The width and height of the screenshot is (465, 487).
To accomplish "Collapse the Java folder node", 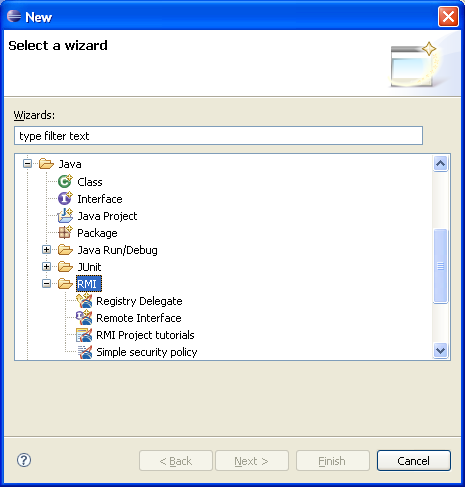I will tap(27, 164).
